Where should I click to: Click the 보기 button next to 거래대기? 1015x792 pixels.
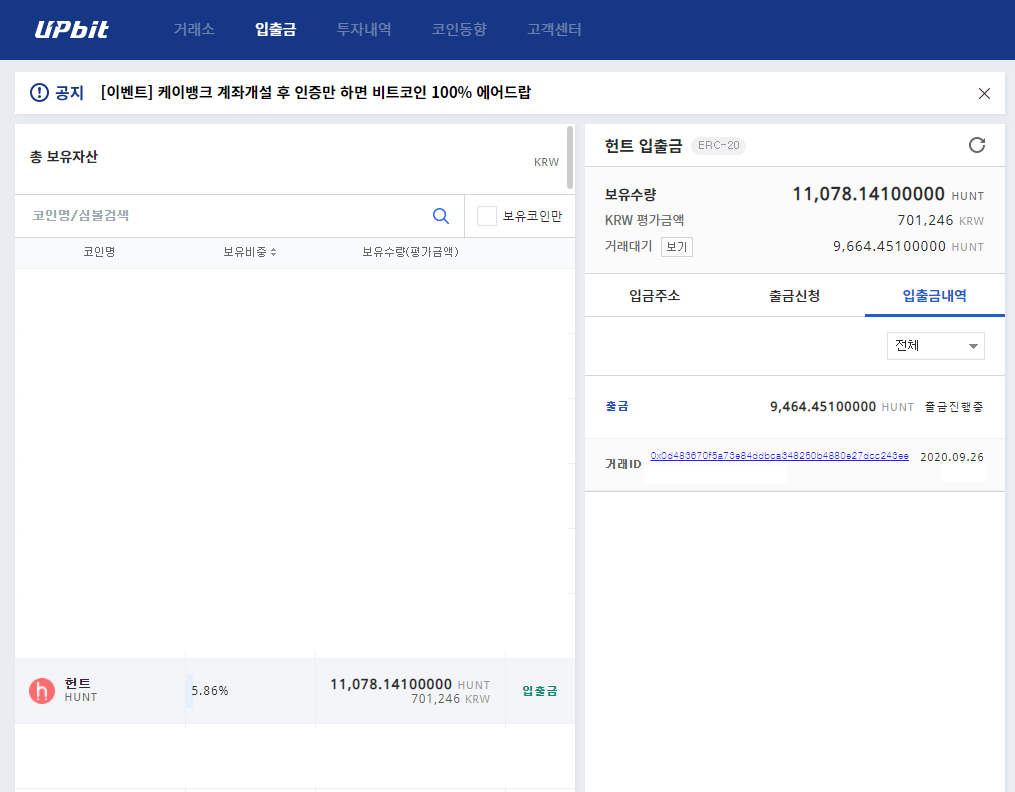[x=676, y=247]
